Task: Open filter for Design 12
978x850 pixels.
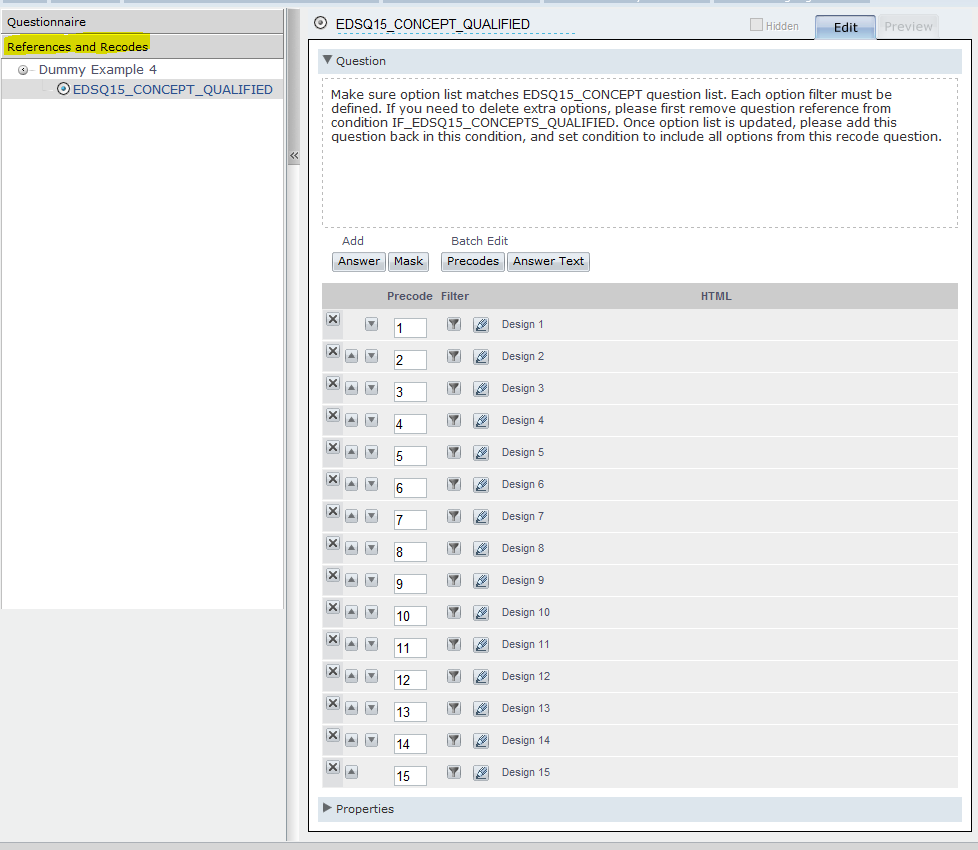Action: 454,676
